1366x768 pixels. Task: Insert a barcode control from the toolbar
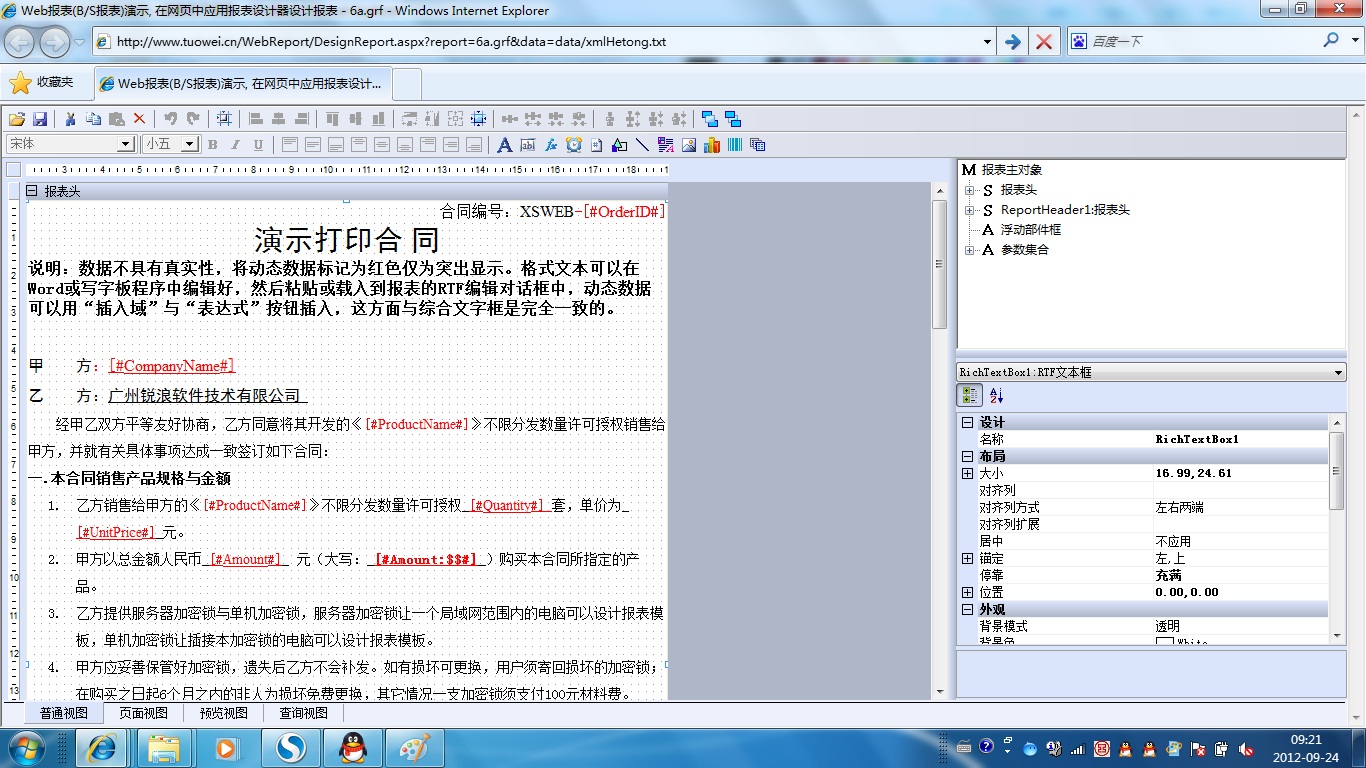(x=735, y=145)
